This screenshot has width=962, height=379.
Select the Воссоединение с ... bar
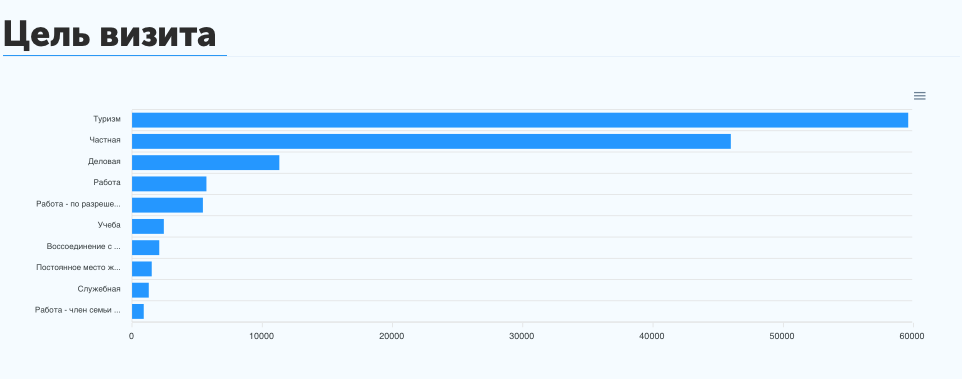[x=145, y=248]
